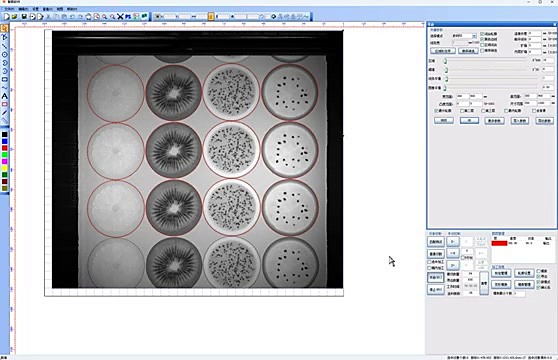Click the tall vertical button in control panel
Screen dimensions: 558x360
coord(484,283)
